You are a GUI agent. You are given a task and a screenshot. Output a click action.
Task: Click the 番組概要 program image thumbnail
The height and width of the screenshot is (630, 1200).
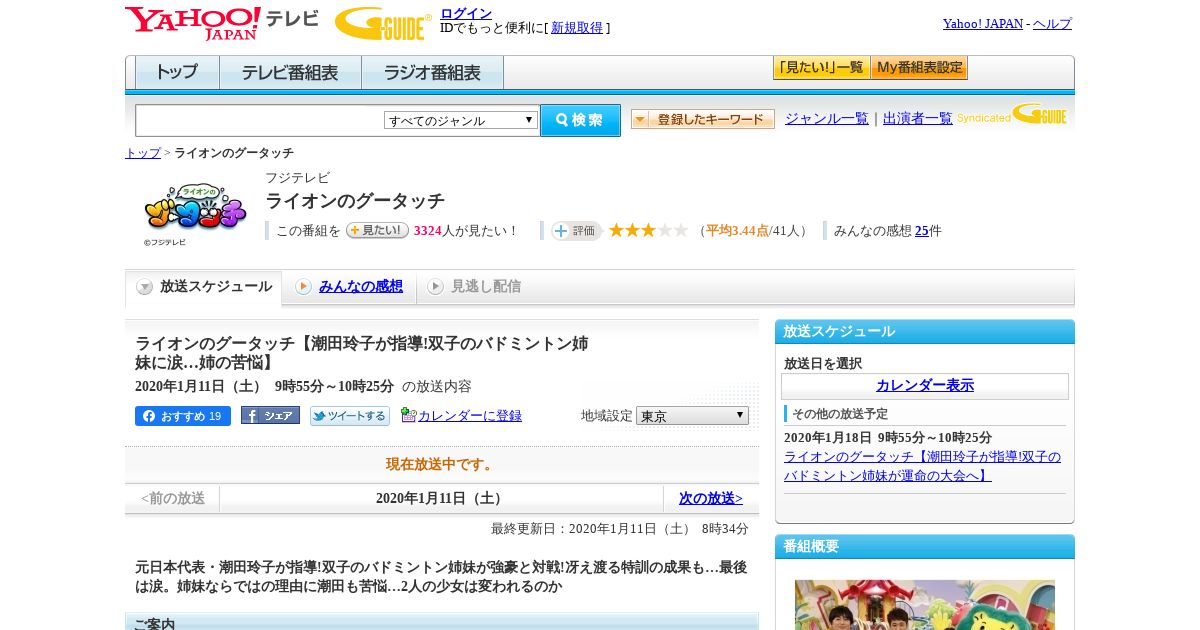(925, 605)
